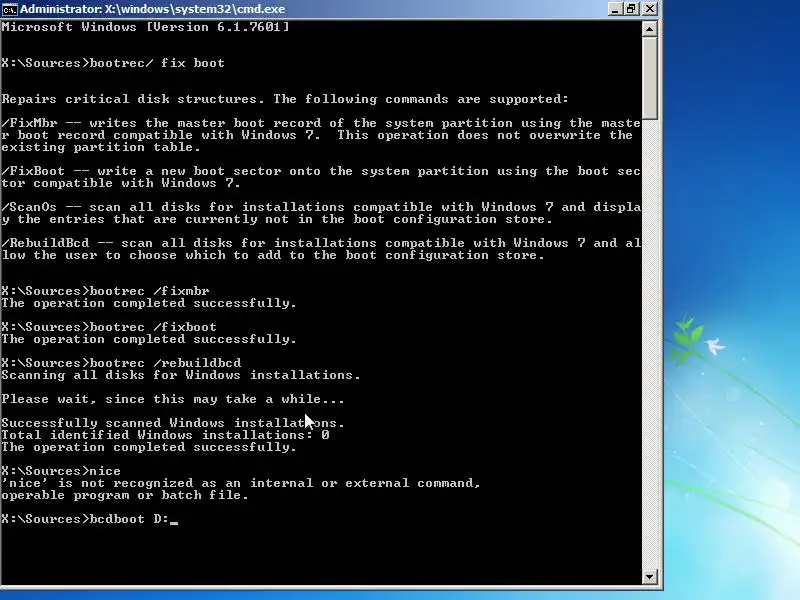Image resolution: width=800 pixels, height=600 pixels.
Task: Click 'operable program or batch file.' line
Action: pos(124,495)
